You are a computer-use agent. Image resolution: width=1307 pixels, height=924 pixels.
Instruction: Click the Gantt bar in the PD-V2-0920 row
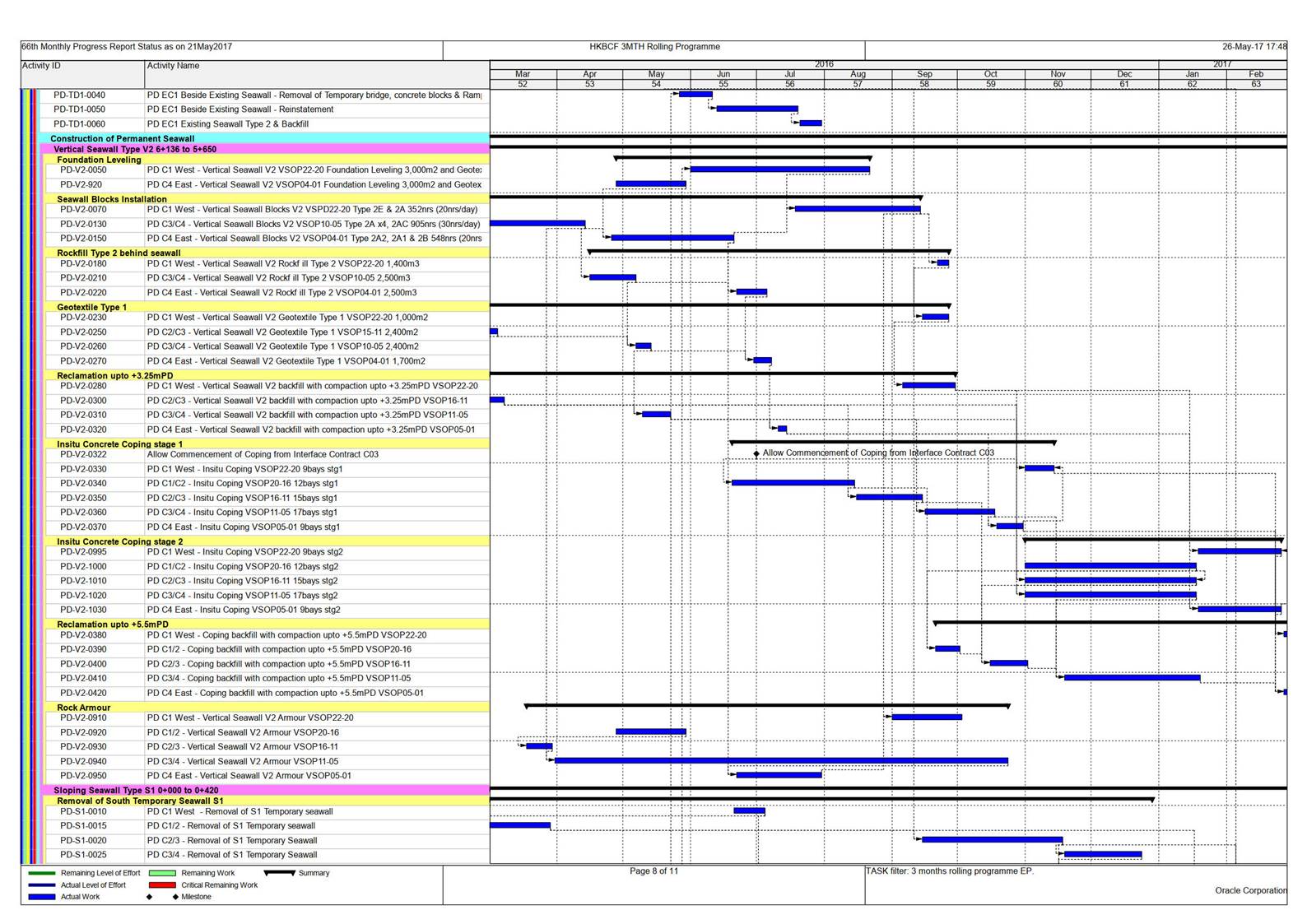click(650, 731)
